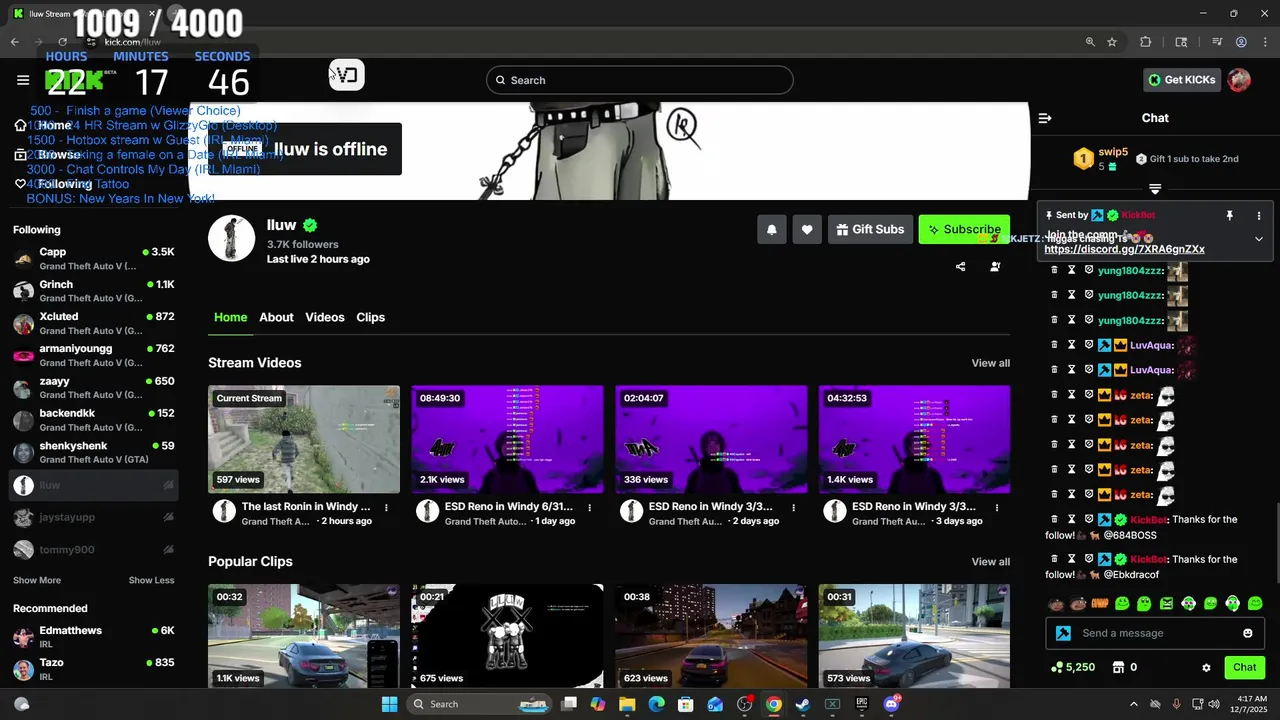Click the share icon under Subscribe
The width and height of the screenshot is (1280, 720).
click(960, 267)
